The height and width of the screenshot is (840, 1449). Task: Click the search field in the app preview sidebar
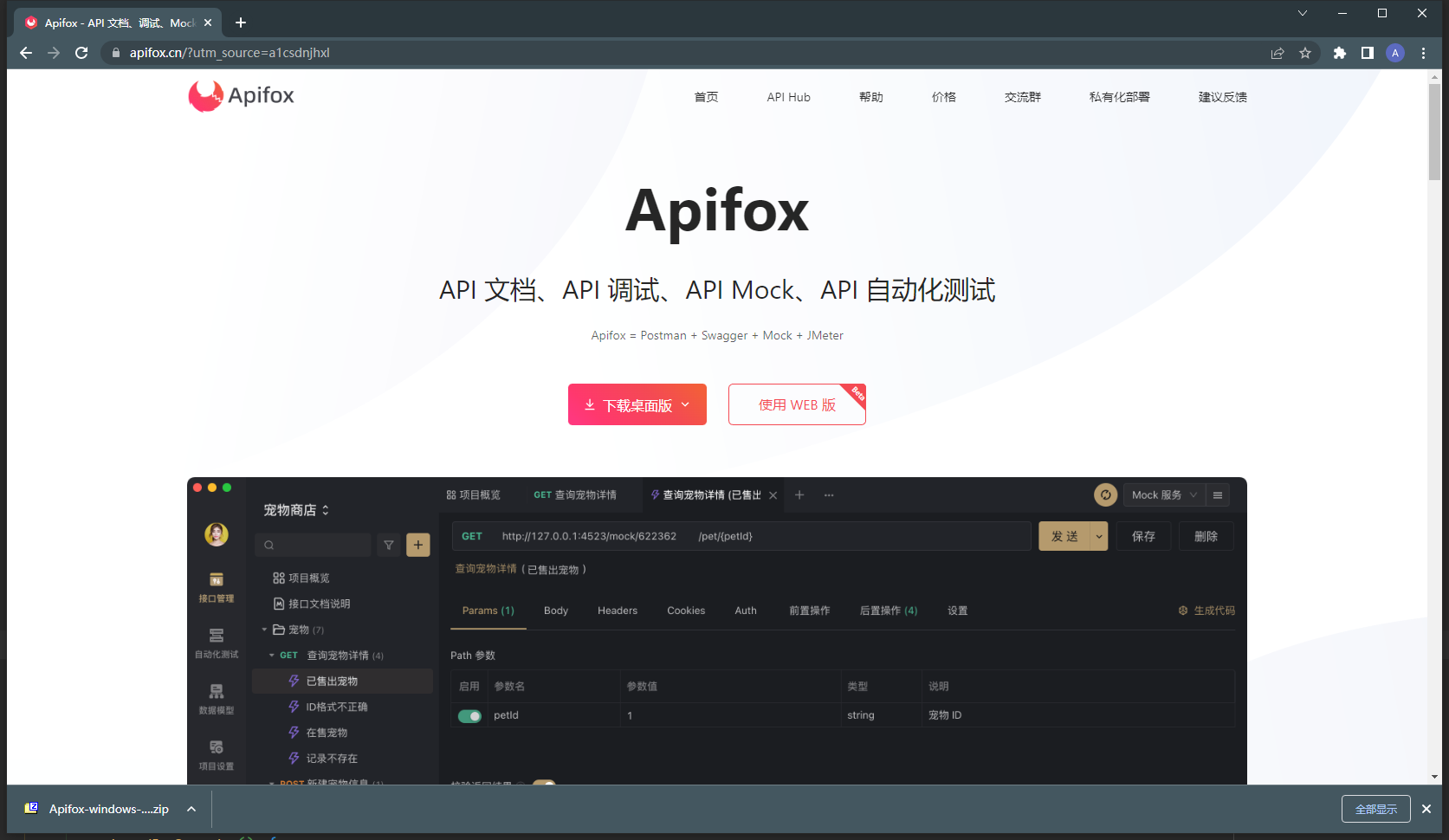click(314, 545)
